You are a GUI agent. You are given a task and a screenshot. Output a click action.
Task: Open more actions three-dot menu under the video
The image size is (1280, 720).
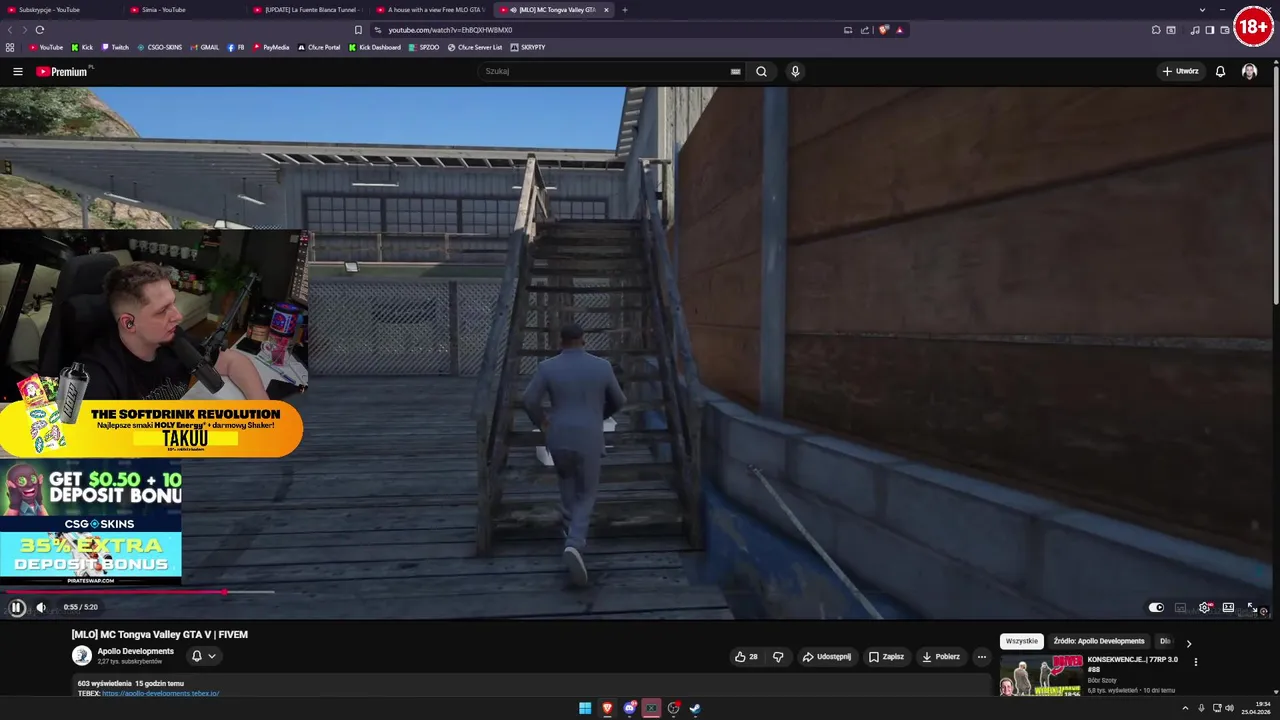[x=982, y=657]
